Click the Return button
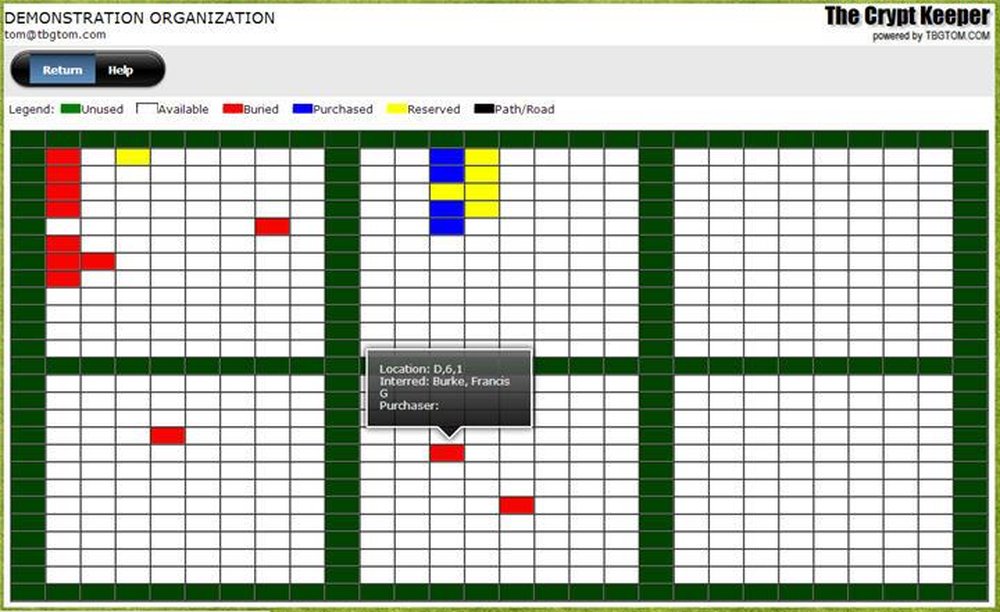Image resolution: width=1000 pixels, height=612 pixels. (x=62, y=70)
